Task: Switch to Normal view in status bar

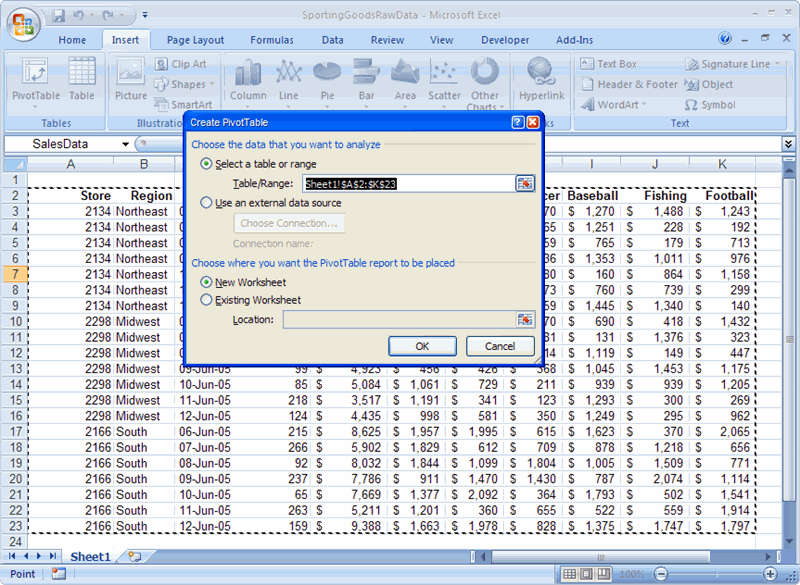Action: 569,574
